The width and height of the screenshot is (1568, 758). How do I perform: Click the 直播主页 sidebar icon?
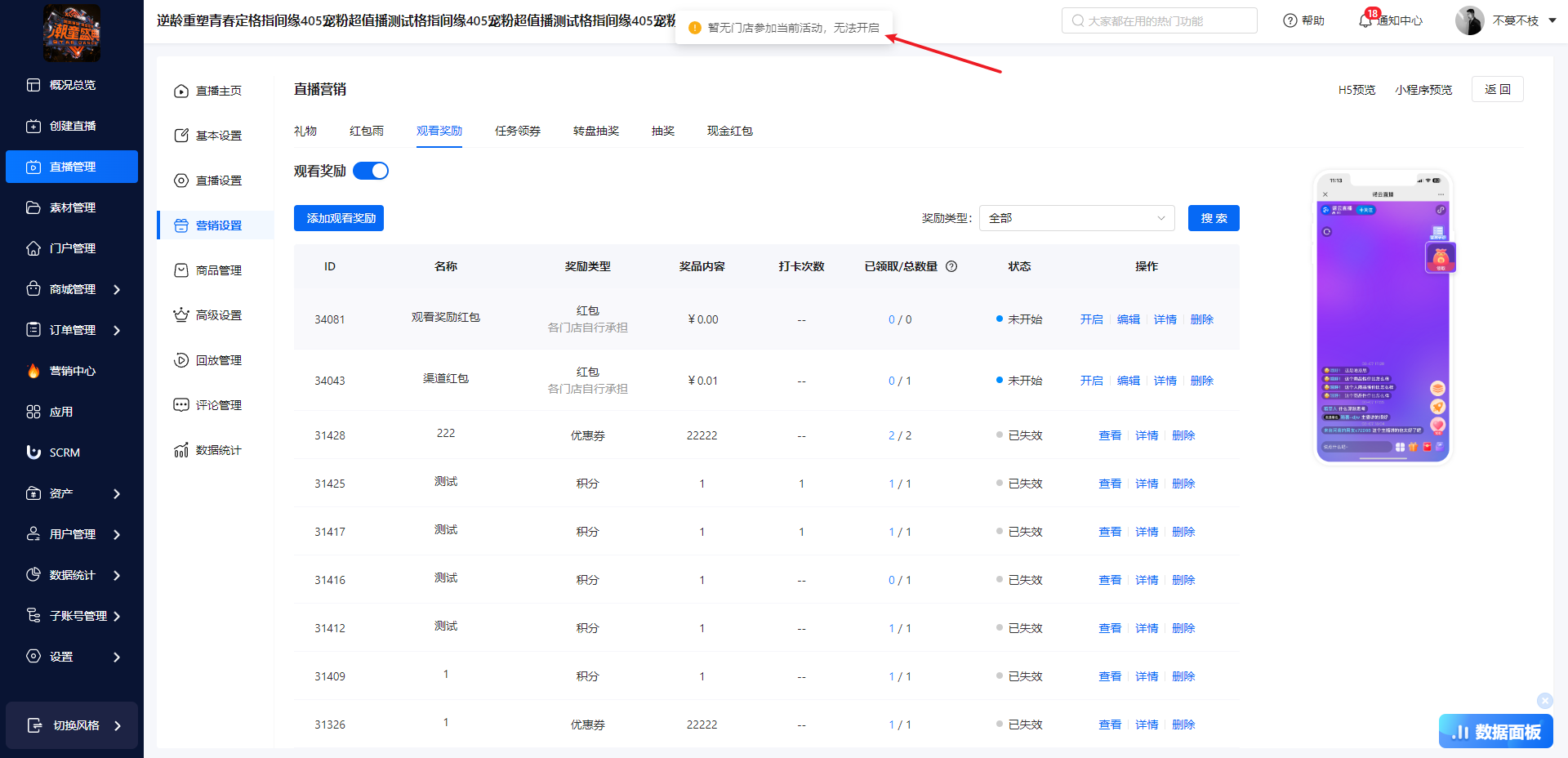pos(181,91)
